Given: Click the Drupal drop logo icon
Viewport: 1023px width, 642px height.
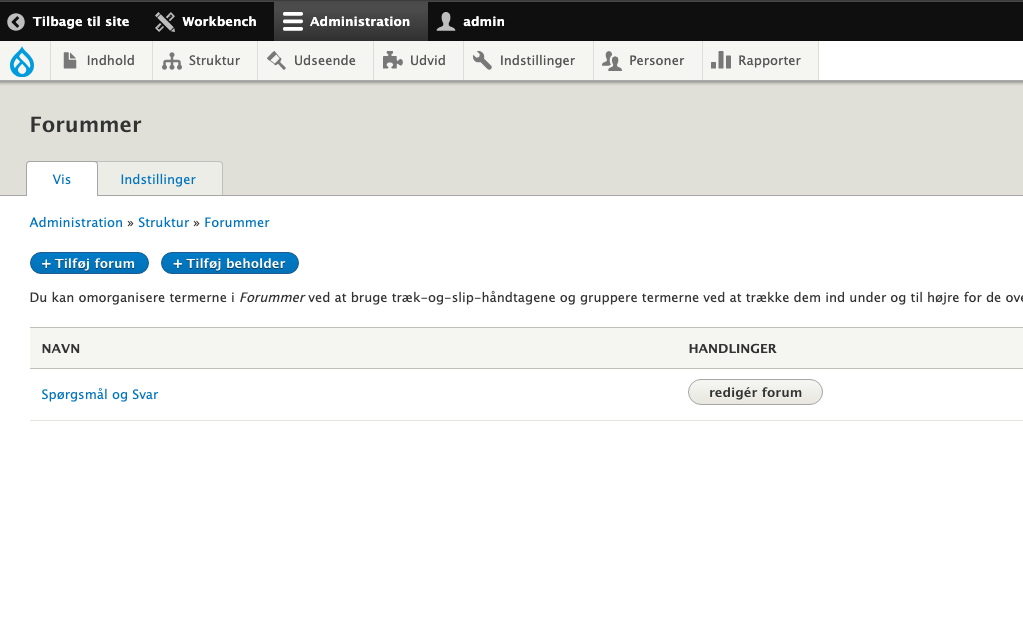Looking at the screenshot, I should point(22,61).
